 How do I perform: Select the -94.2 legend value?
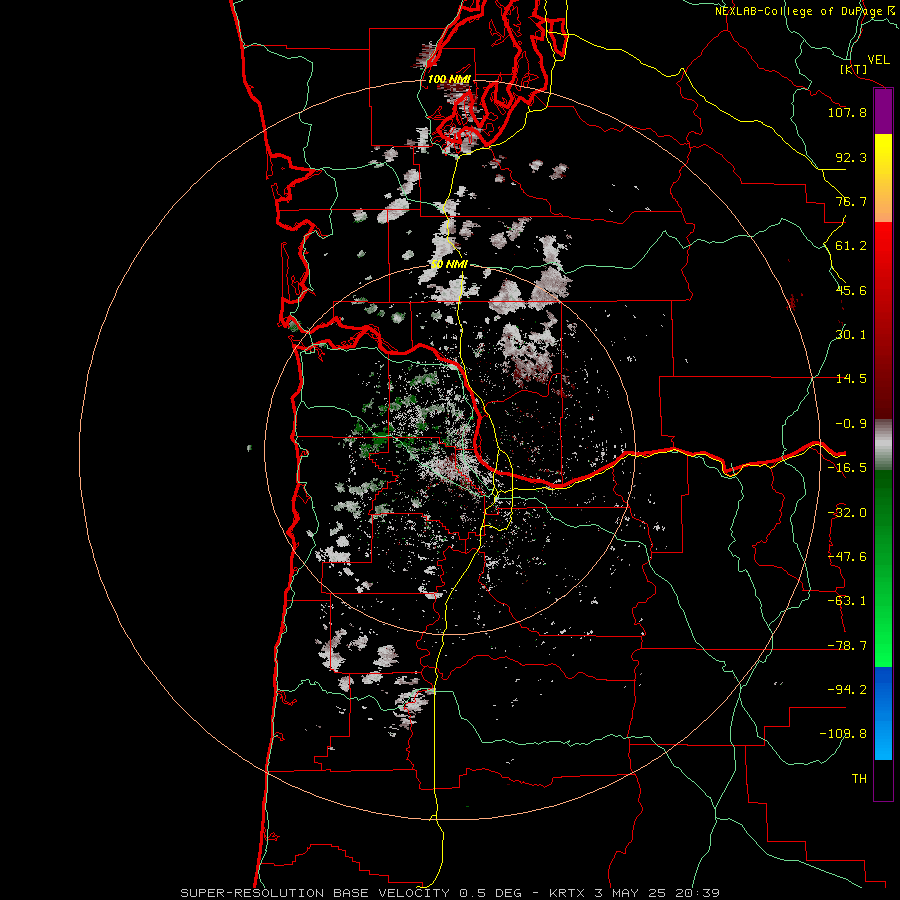847,689
